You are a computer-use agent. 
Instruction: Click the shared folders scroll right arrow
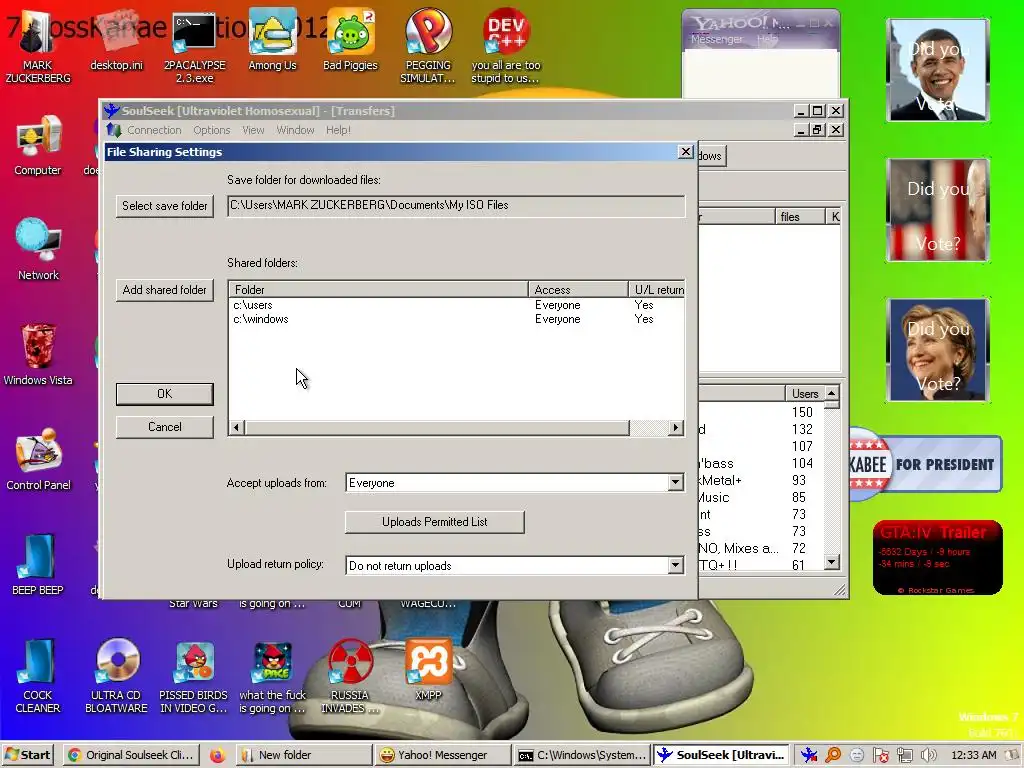[x=676, y=428]
